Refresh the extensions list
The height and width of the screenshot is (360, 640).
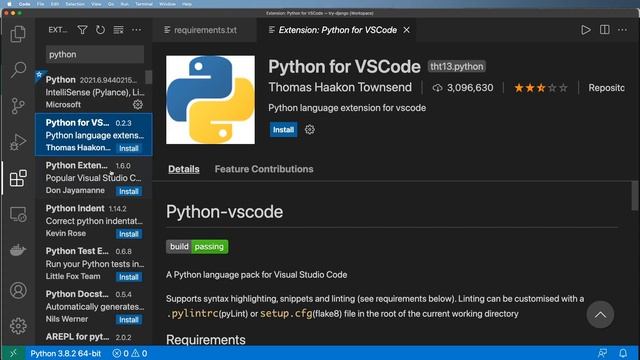100,30
